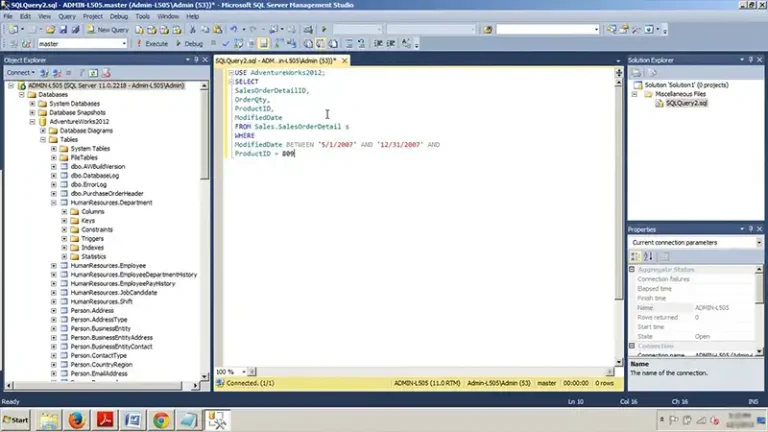Collapse the Connection section in Properties
This screenshot has height=432, width=768.
[x=632, y=346]
